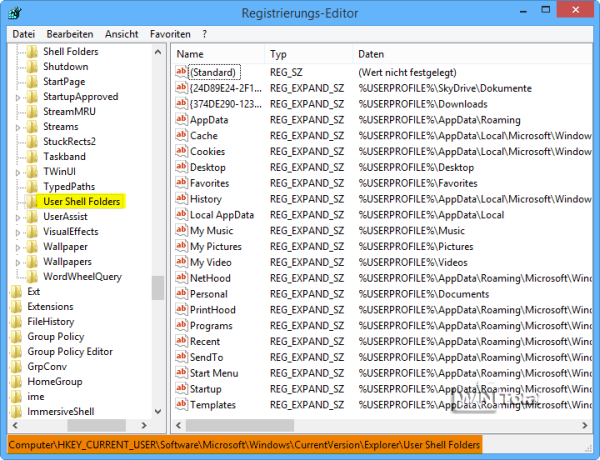The width and height of the screenshot is (600, 460).
Task: Click the StartPage folder icon
Action: 32,82
